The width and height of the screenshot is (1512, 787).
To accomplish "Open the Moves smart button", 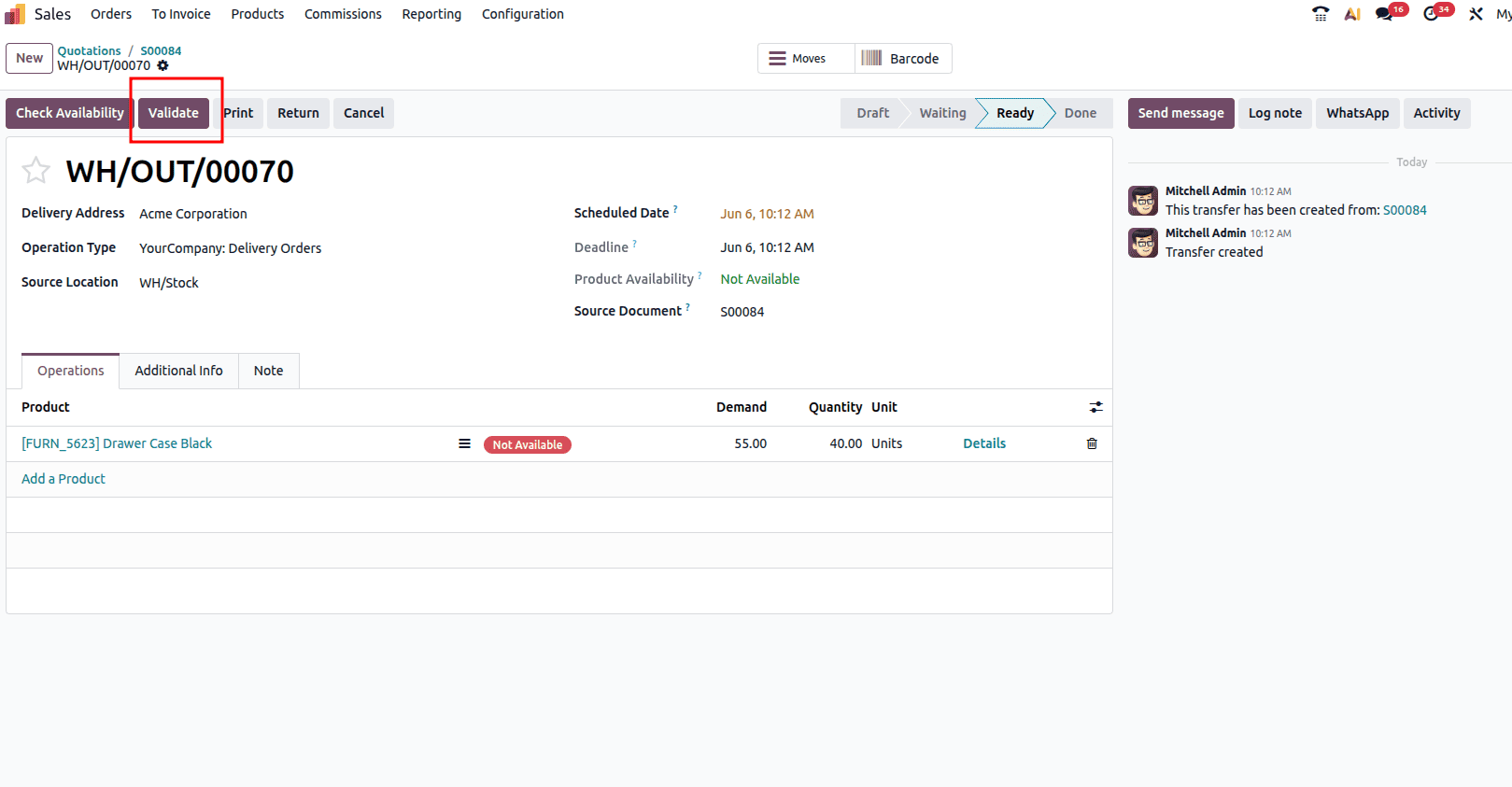I will coord(806,58).
